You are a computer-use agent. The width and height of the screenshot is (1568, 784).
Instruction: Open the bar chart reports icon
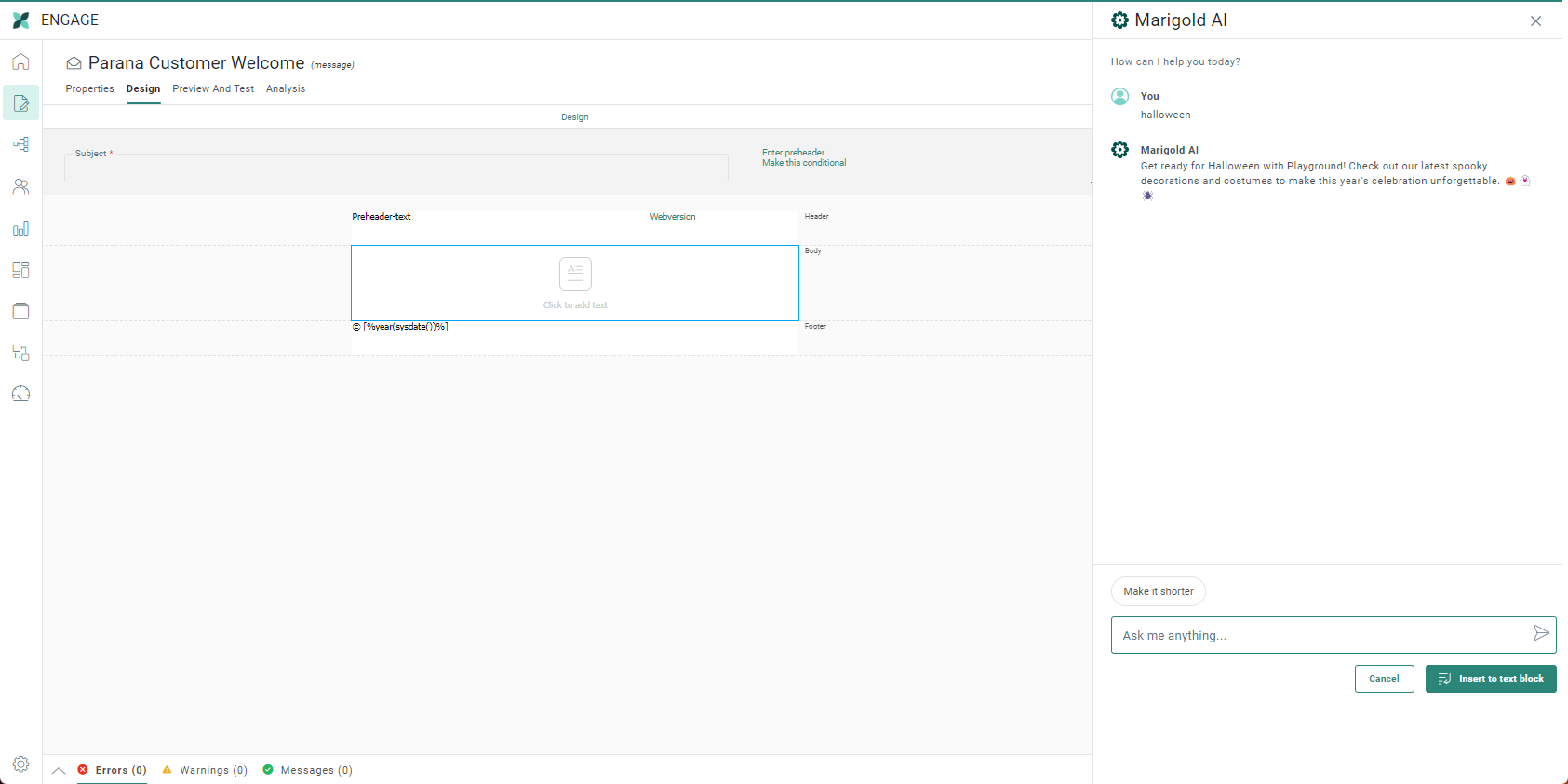coord(20,228)
